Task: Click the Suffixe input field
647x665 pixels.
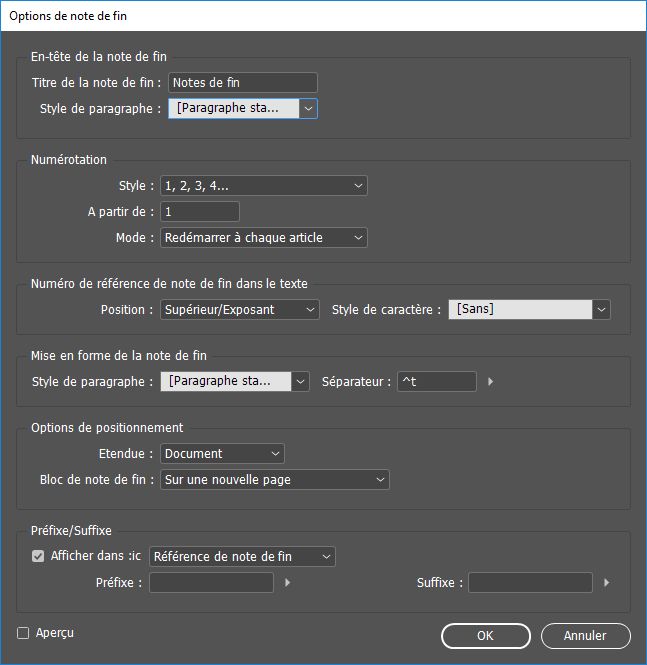Action: click(530, 582)
